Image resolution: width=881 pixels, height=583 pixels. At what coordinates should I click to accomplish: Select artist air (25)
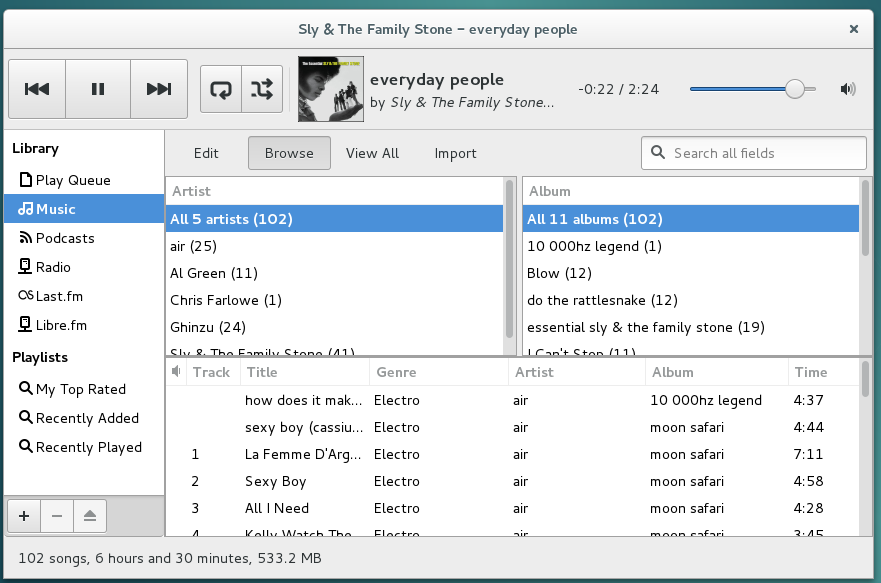coord(334,246)
